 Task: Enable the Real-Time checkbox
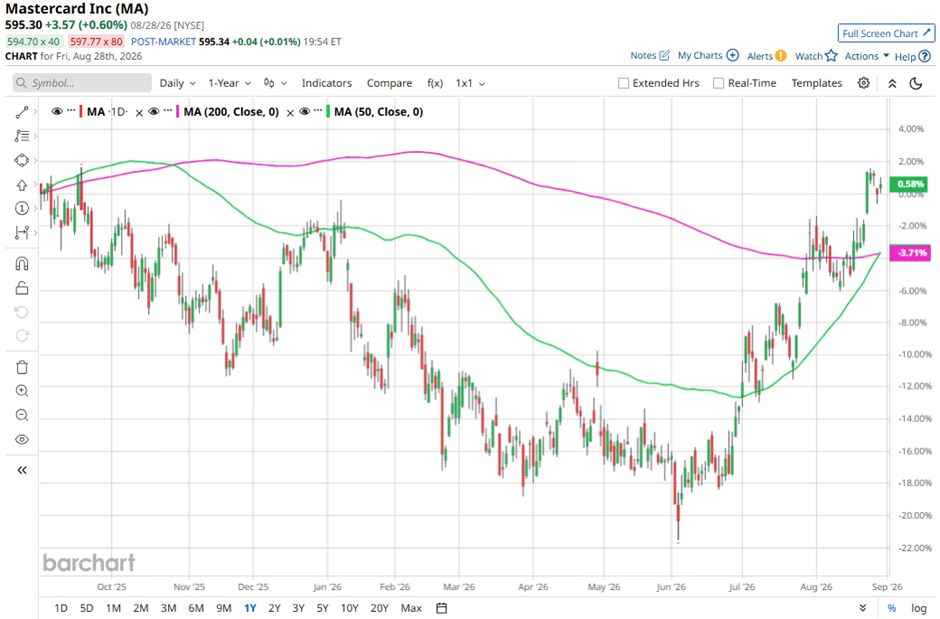tap(718, 83)
